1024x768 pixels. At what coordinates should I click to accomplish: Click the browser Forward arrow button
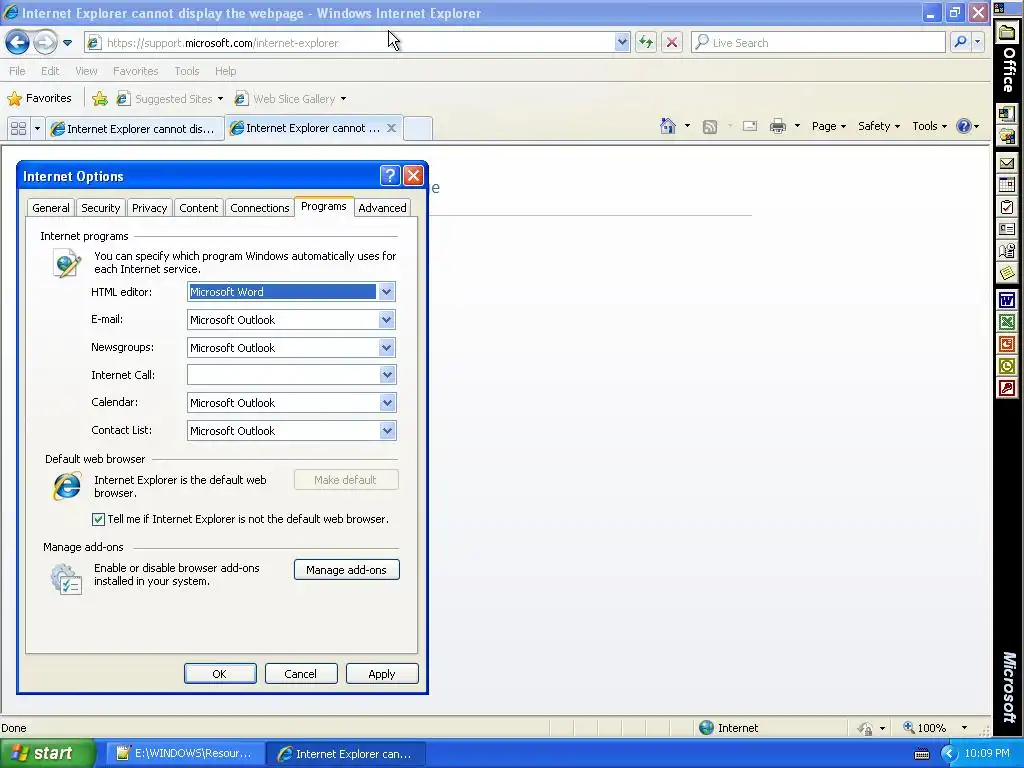(45, 43)
